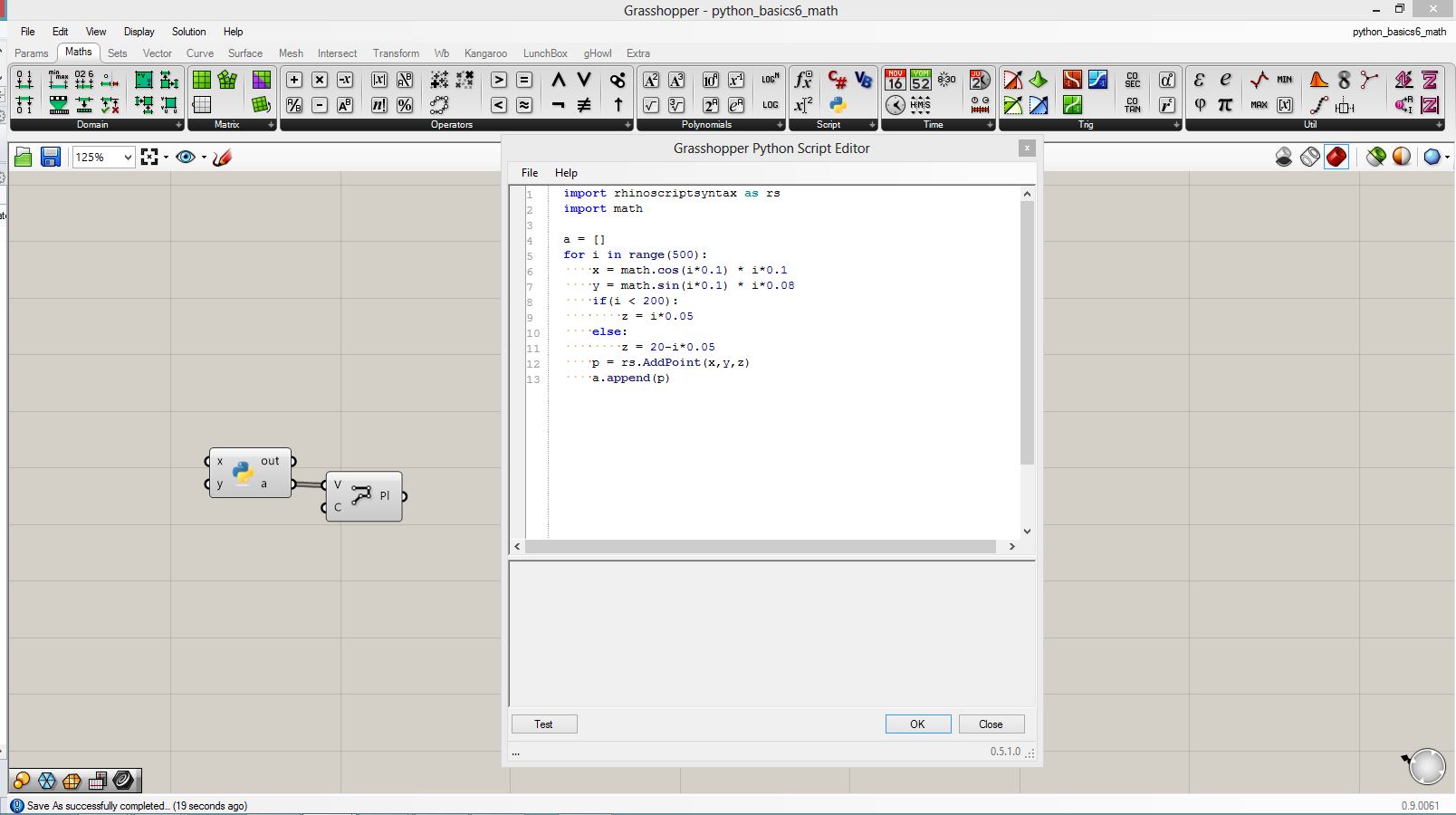Select the Square Root polynomial icon
The image size is (1456, 815).
[x=651, y=105]
